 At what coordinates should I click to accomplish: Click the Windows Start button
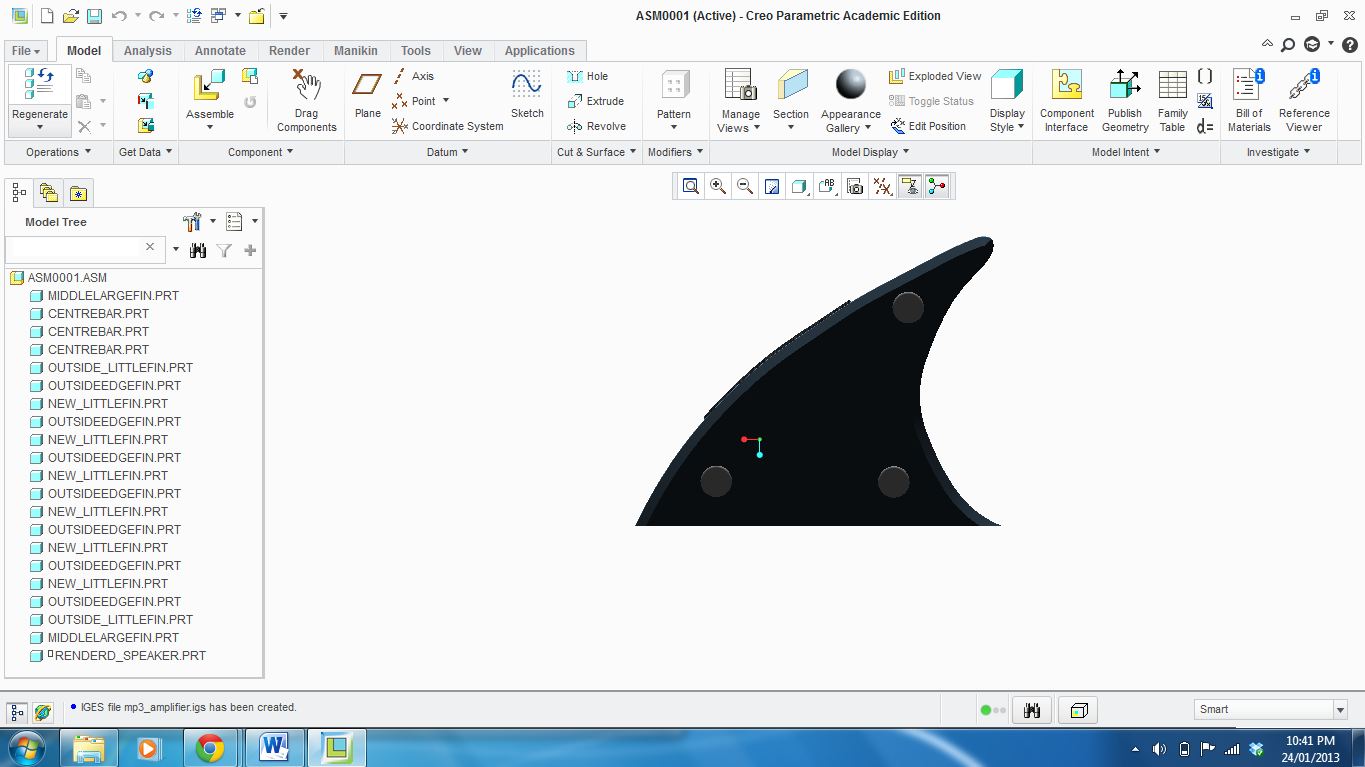click(x=25, y=748)
